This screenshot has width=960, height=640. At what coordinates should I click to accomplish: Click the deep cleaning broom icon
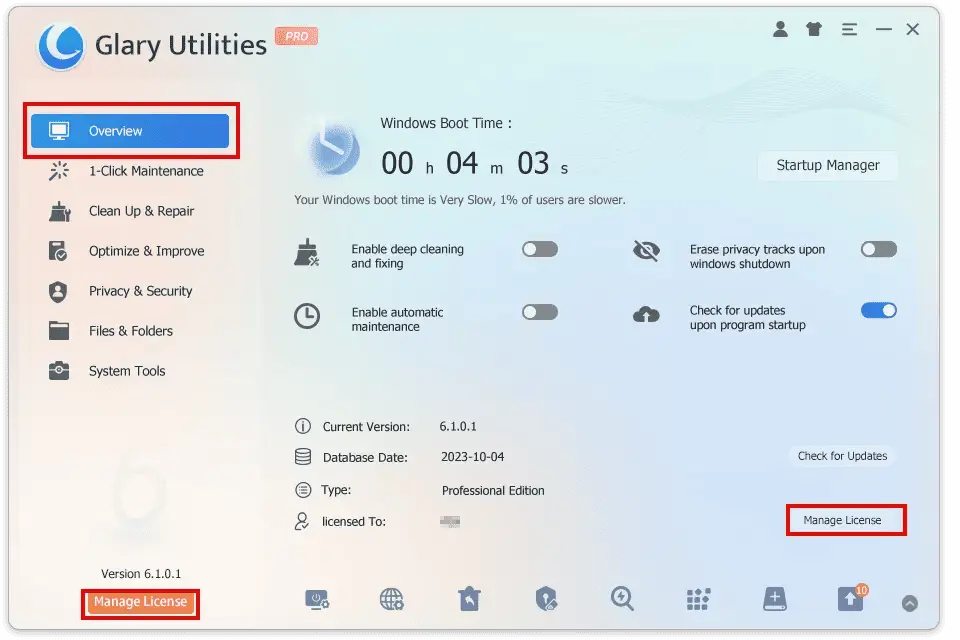pyautogui.click(x=307, y=253)
